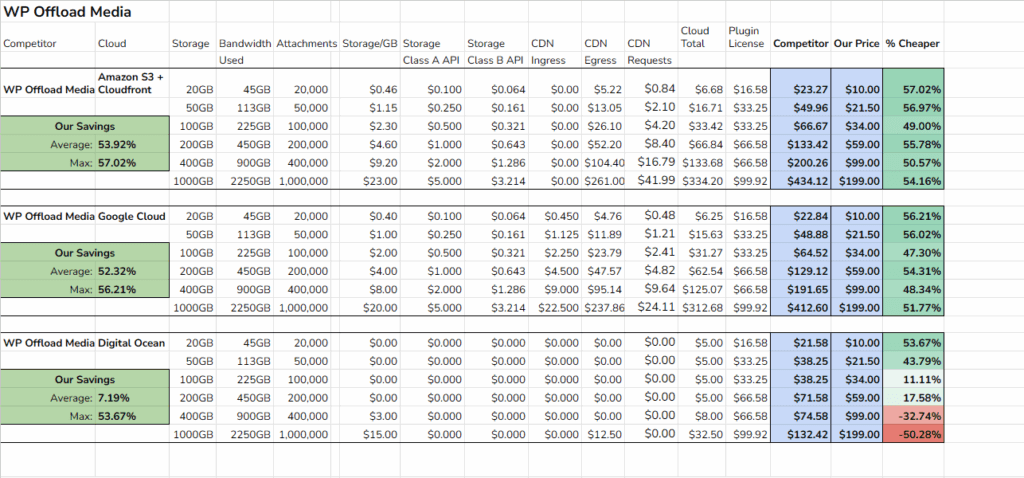Click the CDN ingress value $22.500
This screenshot has height=478, width=1024.
(x=555, y=308)
